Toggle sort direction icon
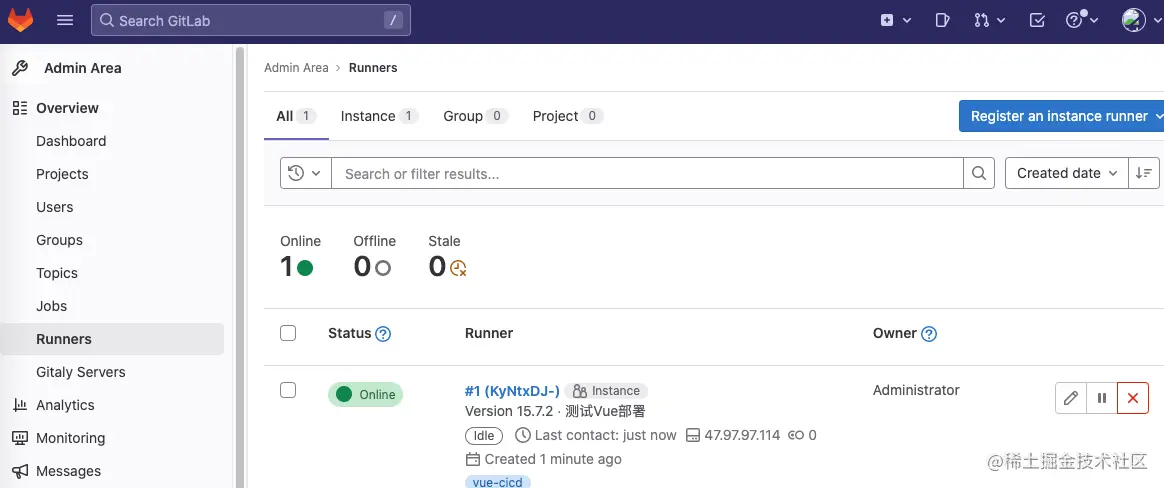 click(x=1144, y=173)
